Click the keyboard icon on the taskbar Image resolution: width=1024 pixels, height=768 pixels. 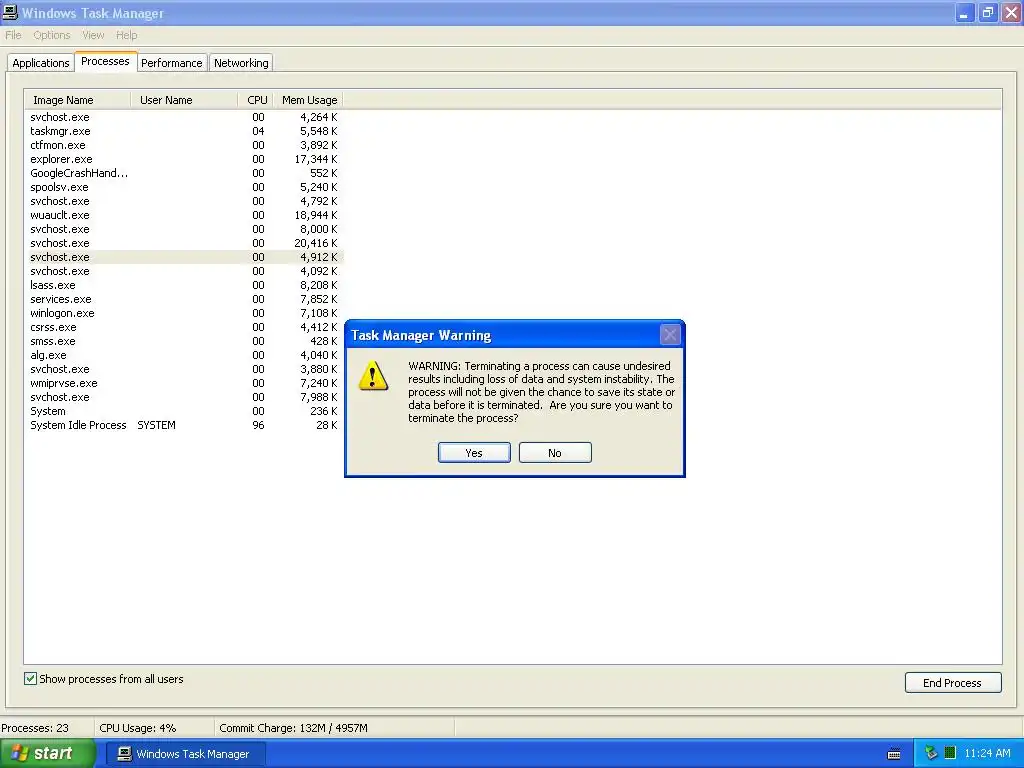(894, 754)
